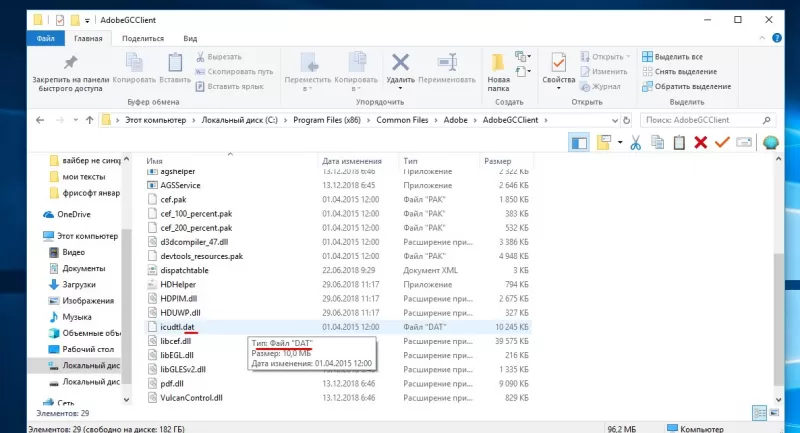800x433 pixels.
Task: Click Common Files in breadcrumb path
Action: [x=402, y=120]
